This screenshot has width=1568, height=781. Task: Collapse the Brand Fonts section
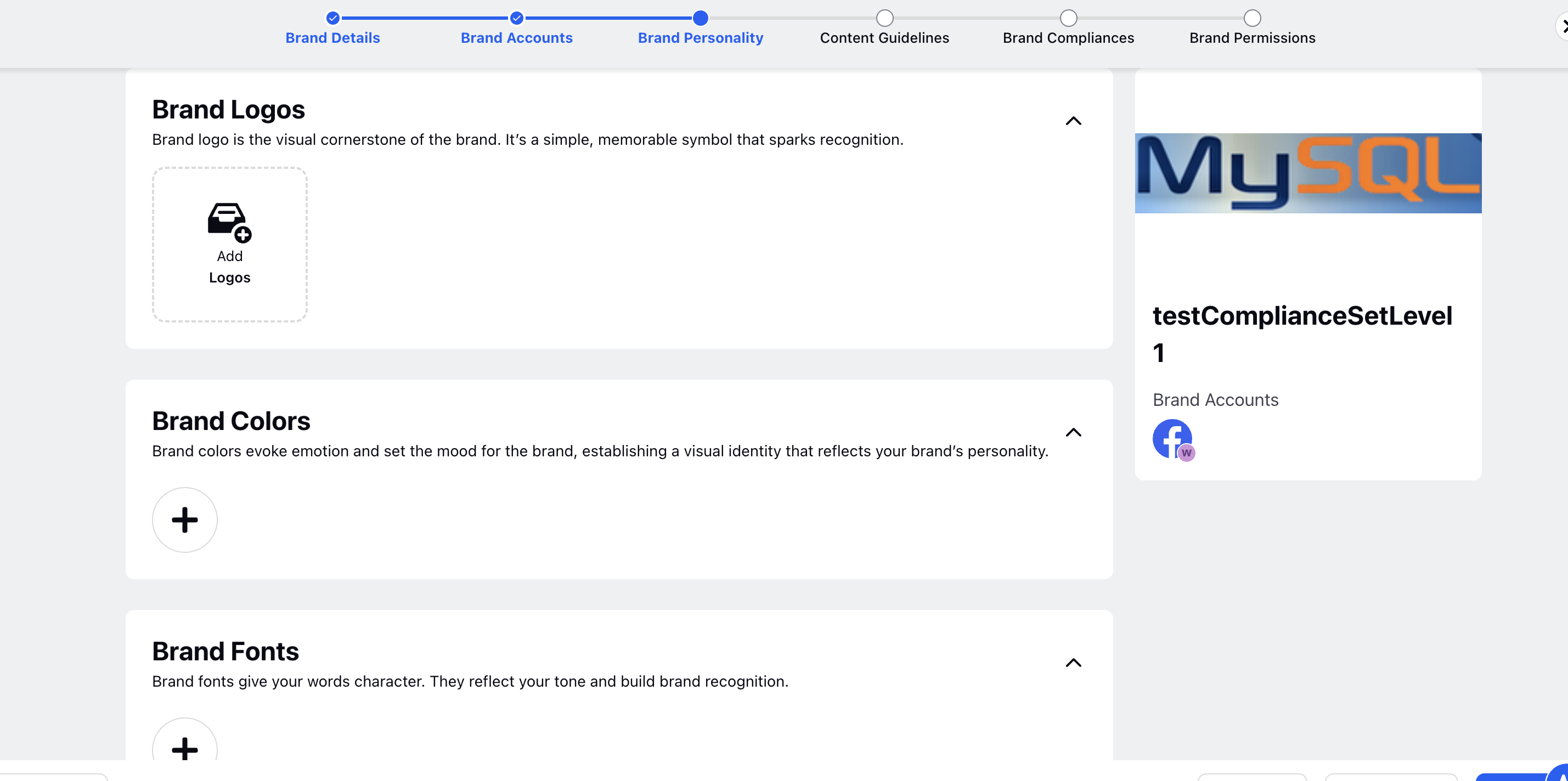(1073, 663)
